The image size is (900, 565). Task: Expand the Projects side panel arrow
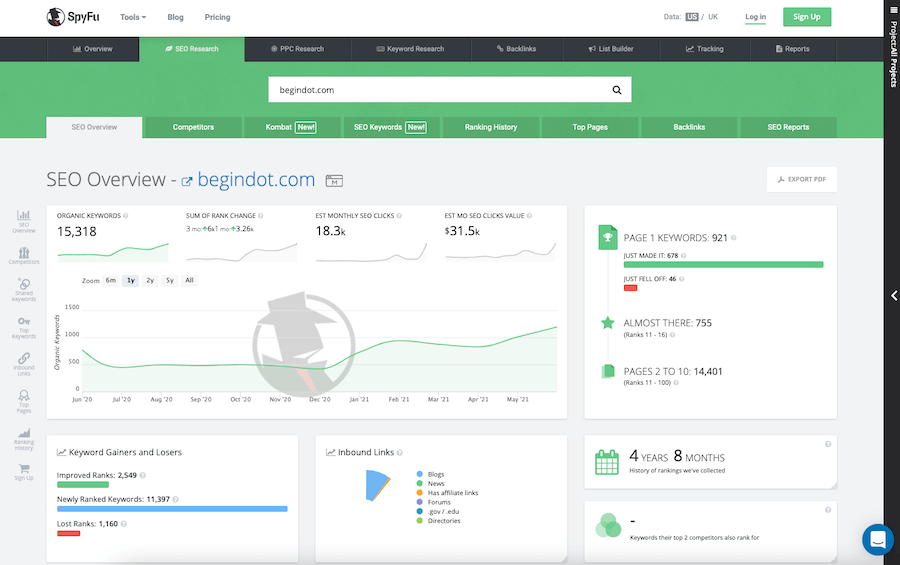click(x=894, y=296)
